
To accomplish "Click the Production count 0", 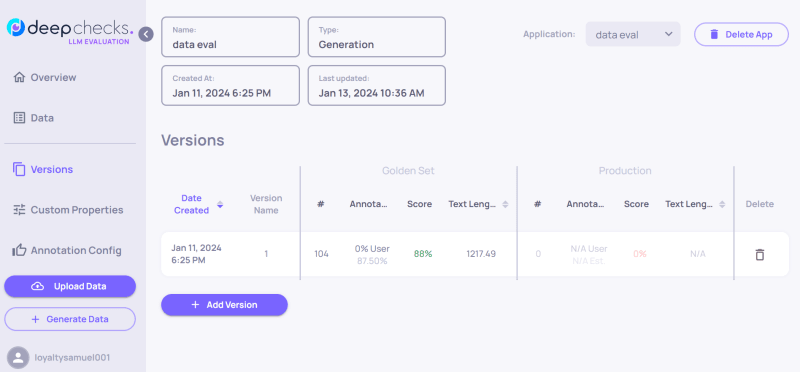I will 538,254.
